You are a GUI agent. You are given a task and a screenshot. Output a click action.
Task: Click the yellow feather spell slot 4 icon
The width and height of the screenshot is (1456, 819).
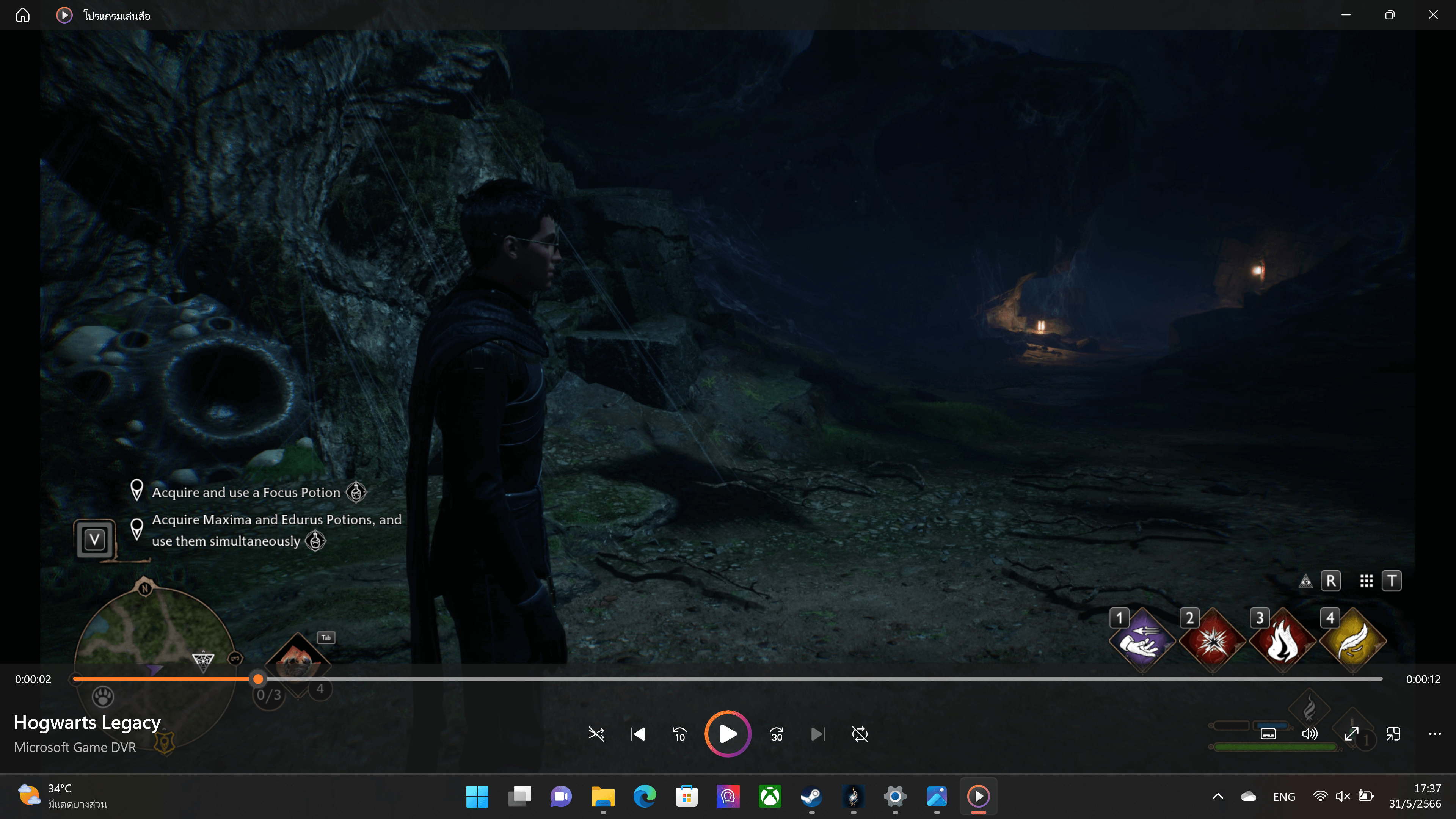(1352, 640)
